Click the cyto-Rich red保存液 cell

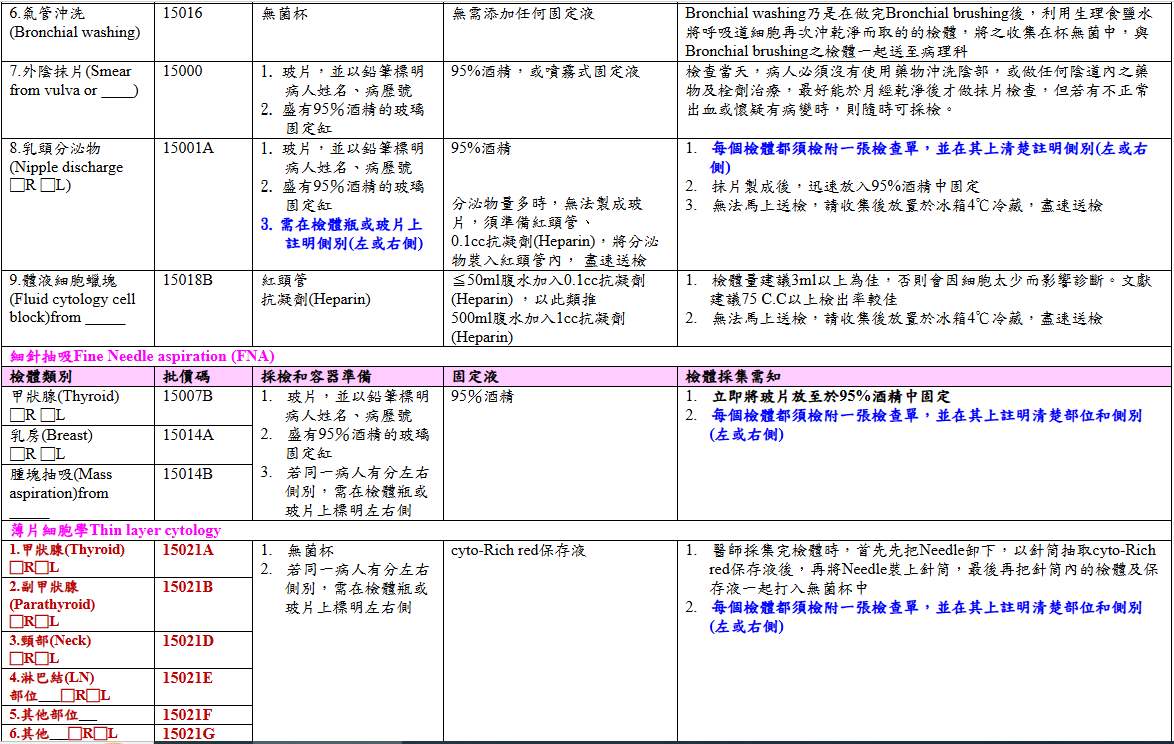click(x=517, y=550)
